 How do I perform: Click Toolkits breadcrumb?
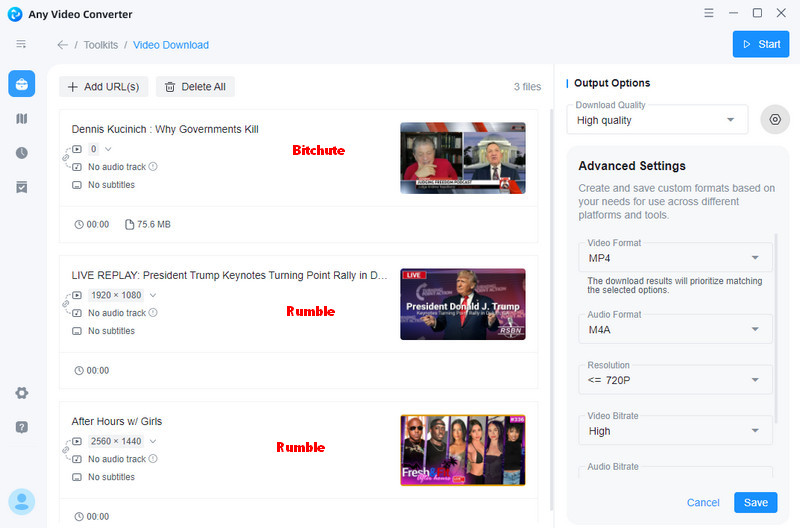pos(101,45)
